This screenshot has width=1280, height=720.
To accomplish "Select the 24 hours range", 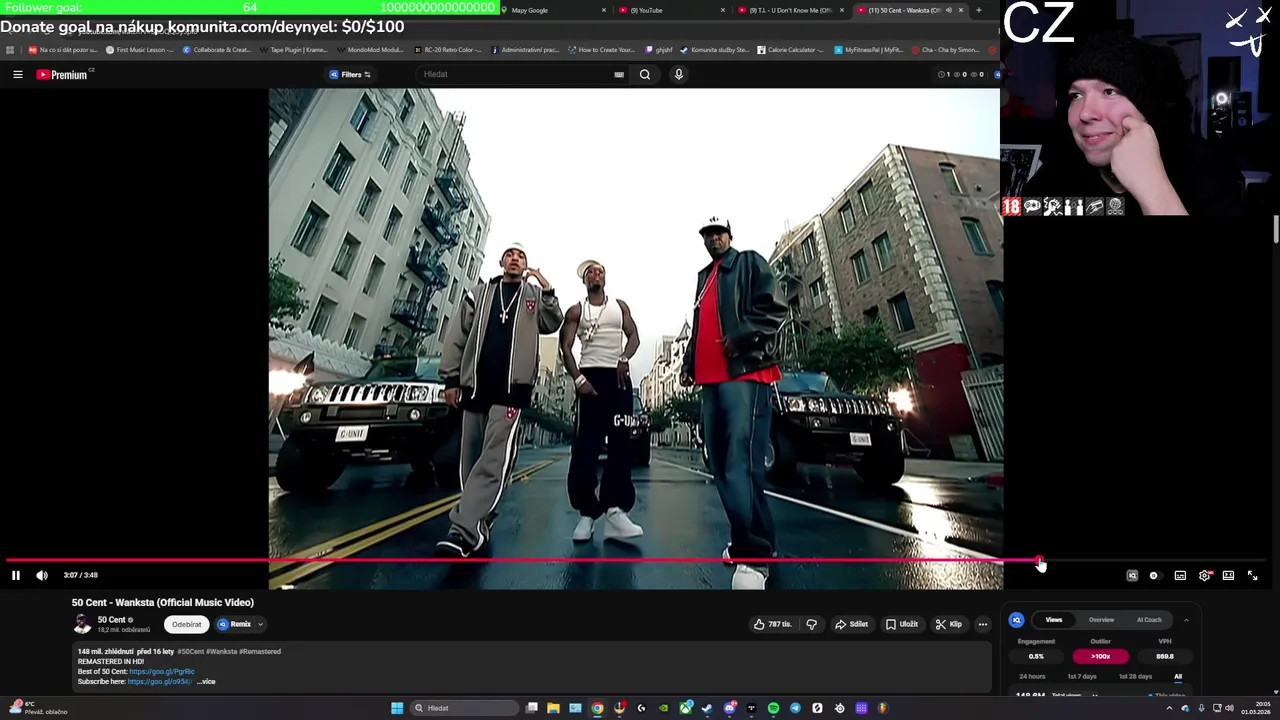I will pos(1032,676).
